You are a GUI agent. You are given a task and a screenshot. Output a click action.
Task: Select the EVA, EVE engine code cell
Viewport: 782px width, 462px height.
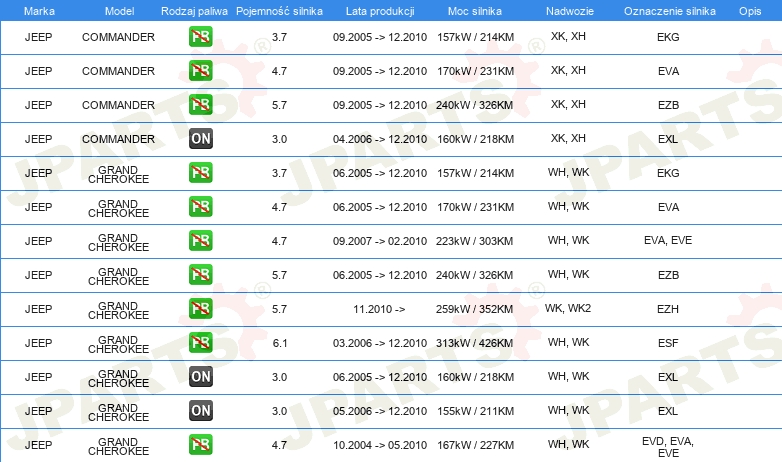(x=668, y=240)
